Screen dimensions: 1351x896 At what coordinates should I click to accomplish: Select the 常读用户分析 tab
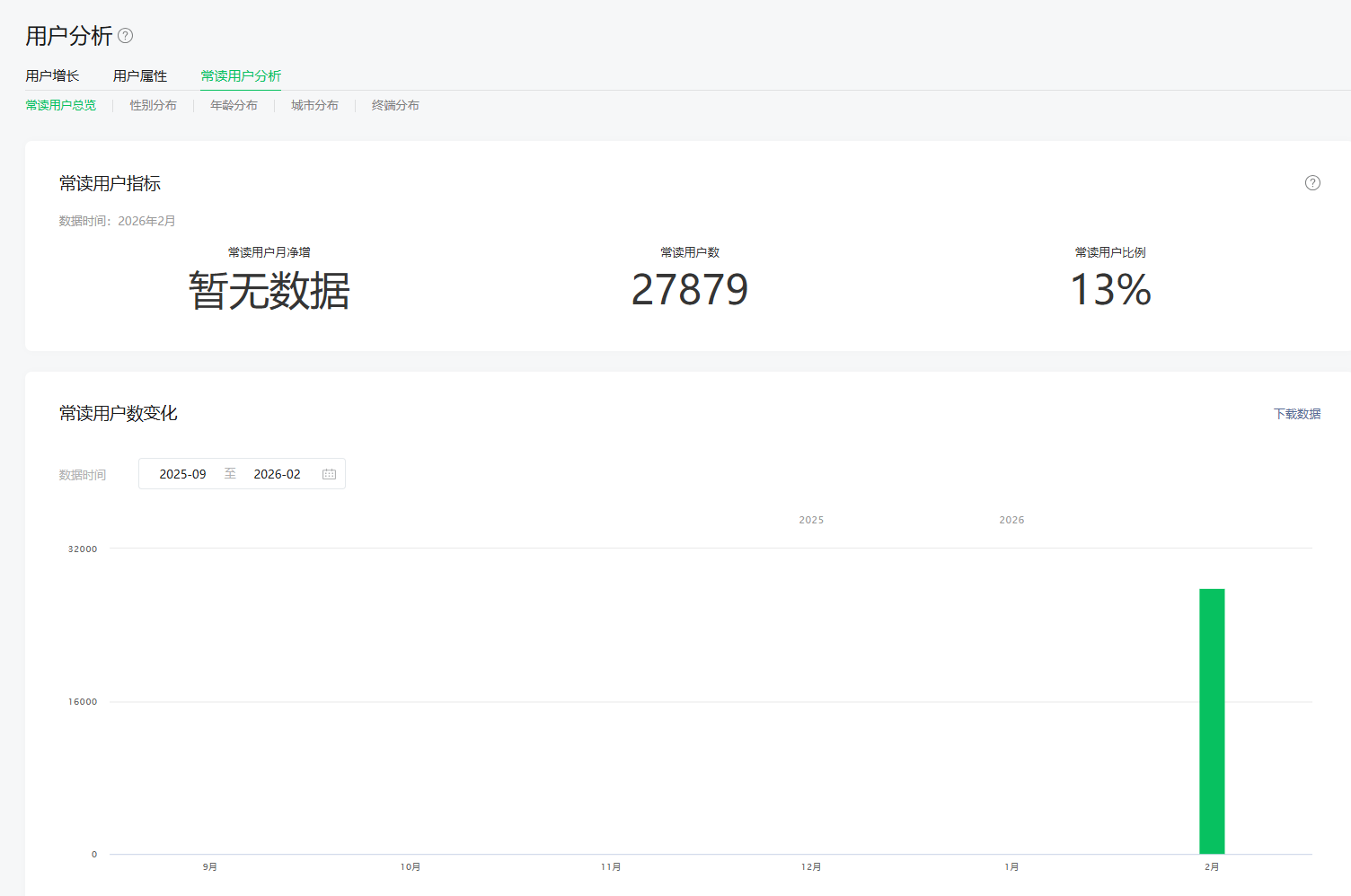pyautogui.click(x=241, y=76)
